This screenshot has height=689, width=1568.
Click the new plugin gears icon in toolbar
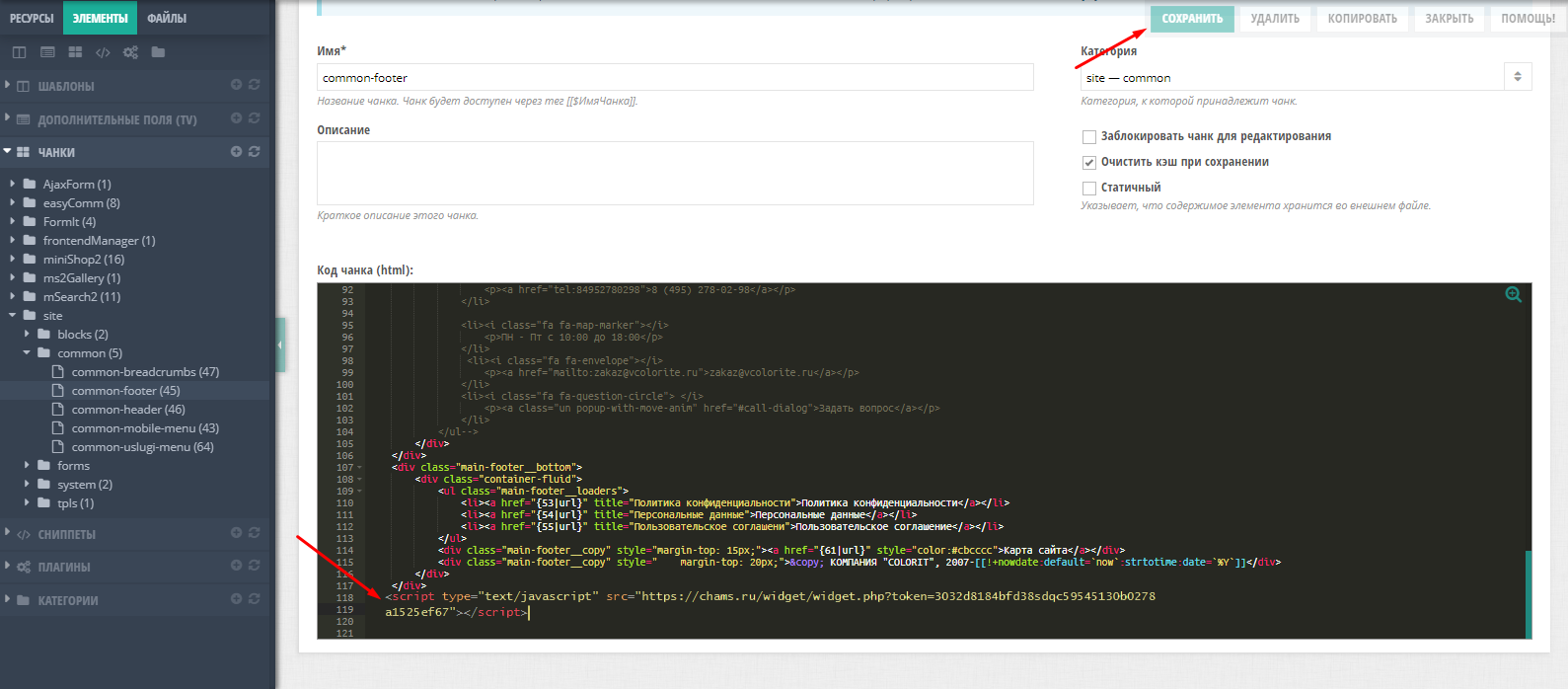point(130,52)
